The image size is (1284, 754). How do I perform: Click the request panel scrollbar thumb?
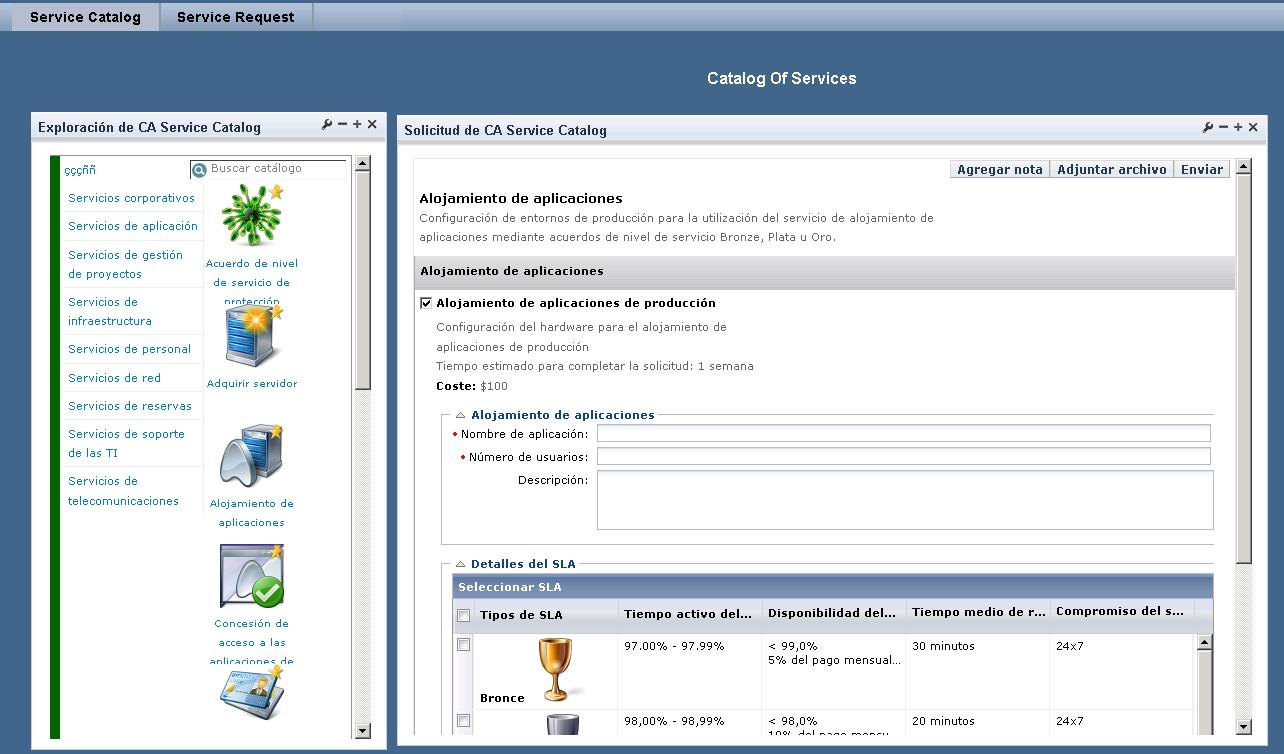pyautogui.click(x=1243, y=368)
